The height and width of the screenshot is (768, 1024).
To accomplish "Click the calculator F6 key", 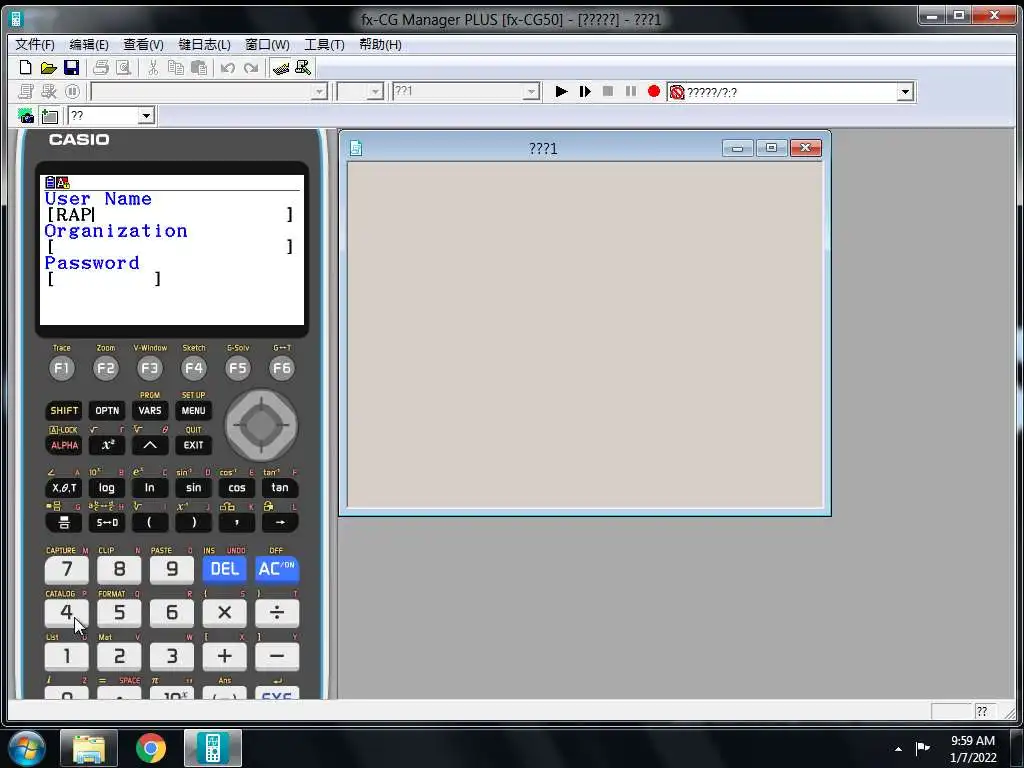I will [x=281, y=368].
